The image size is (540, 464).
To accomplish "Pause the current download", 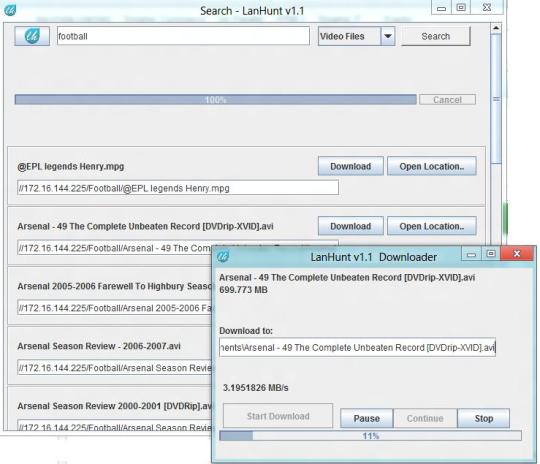I will [x=366, y=418].
